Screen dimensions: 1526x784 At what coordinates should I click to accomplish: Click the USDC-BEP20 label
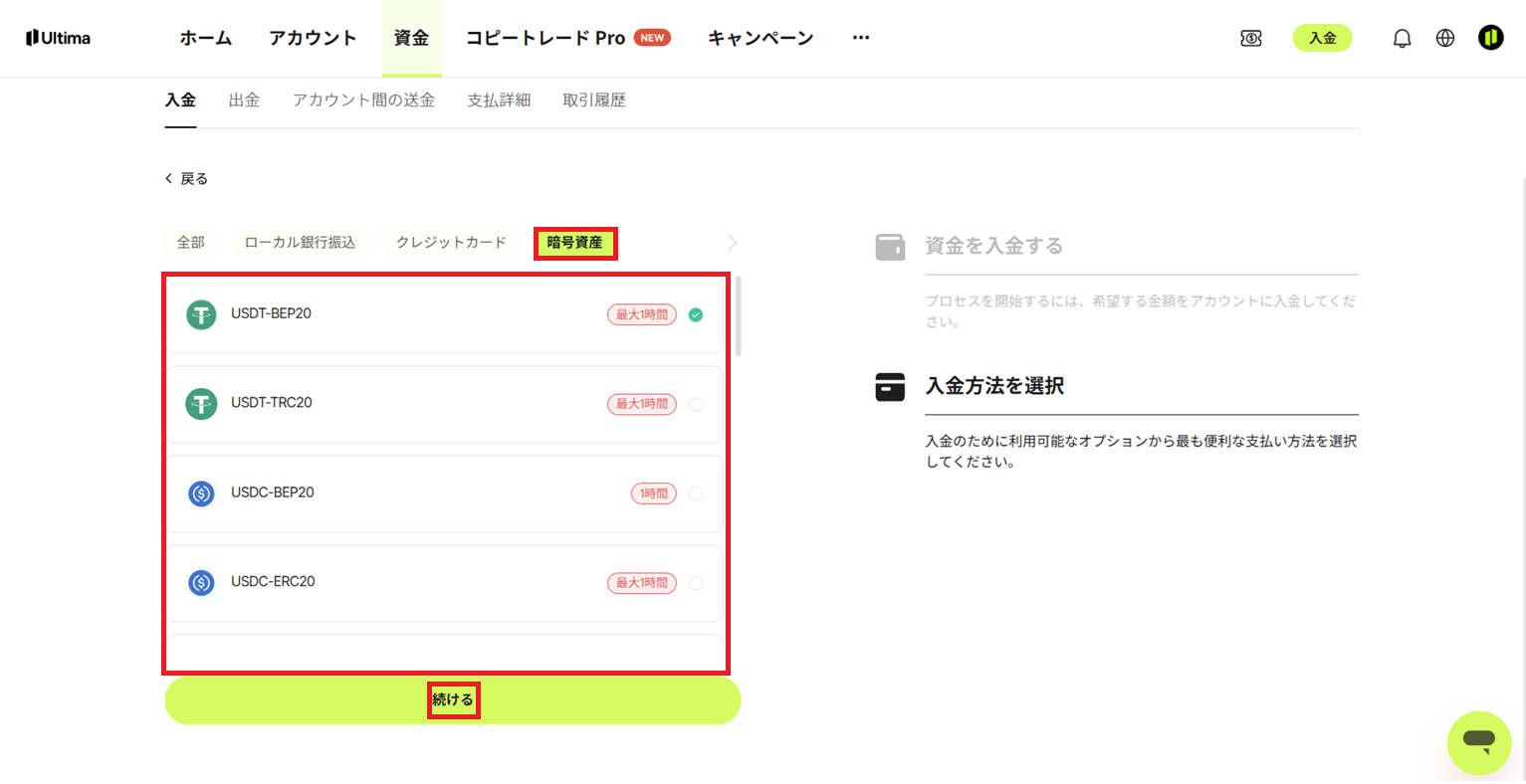click(x=272, y=492)
